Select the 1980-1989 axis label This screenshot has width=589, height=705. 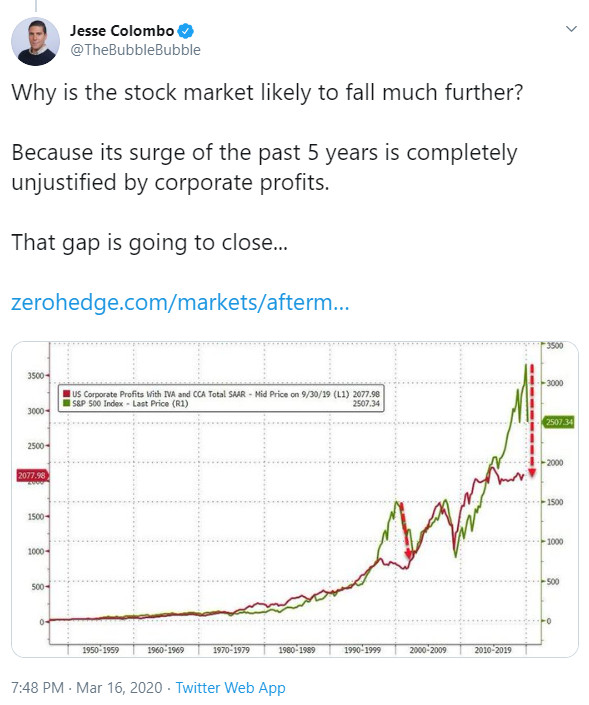[297, 650]
